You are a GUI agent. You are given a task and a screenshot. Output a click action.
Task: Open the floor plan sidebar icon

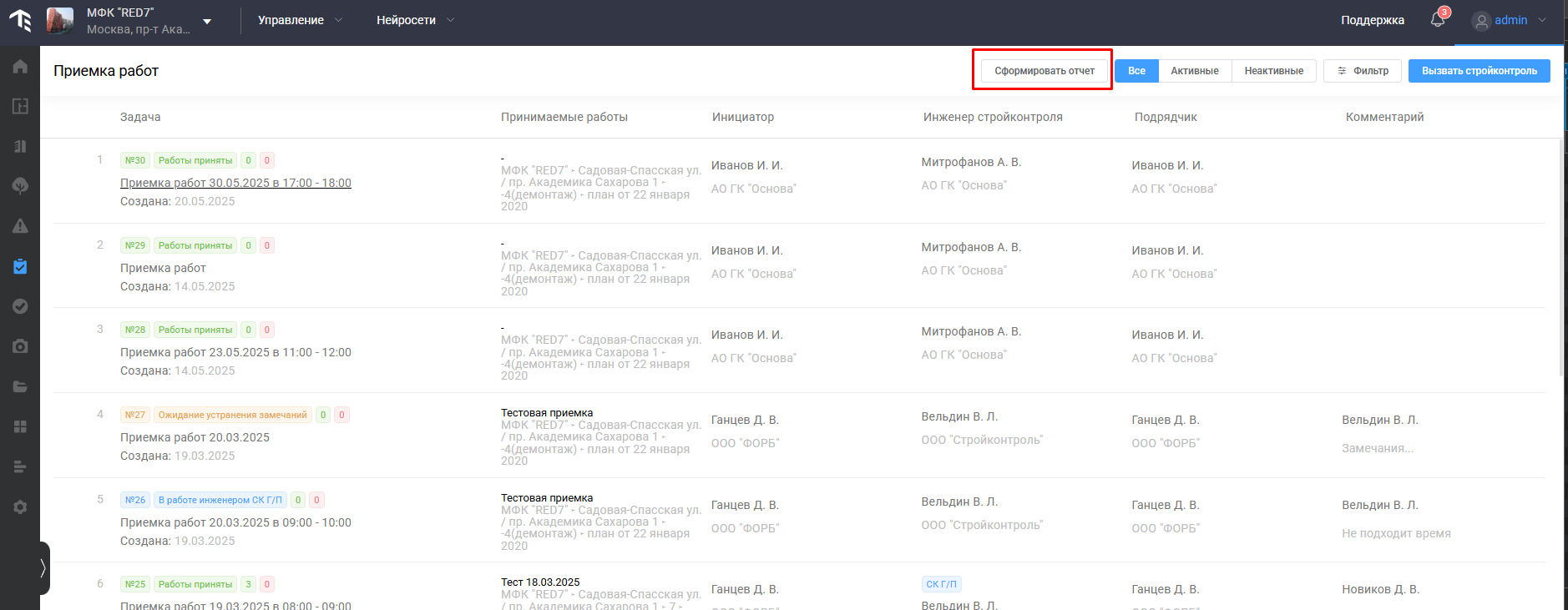coord(20,106)
